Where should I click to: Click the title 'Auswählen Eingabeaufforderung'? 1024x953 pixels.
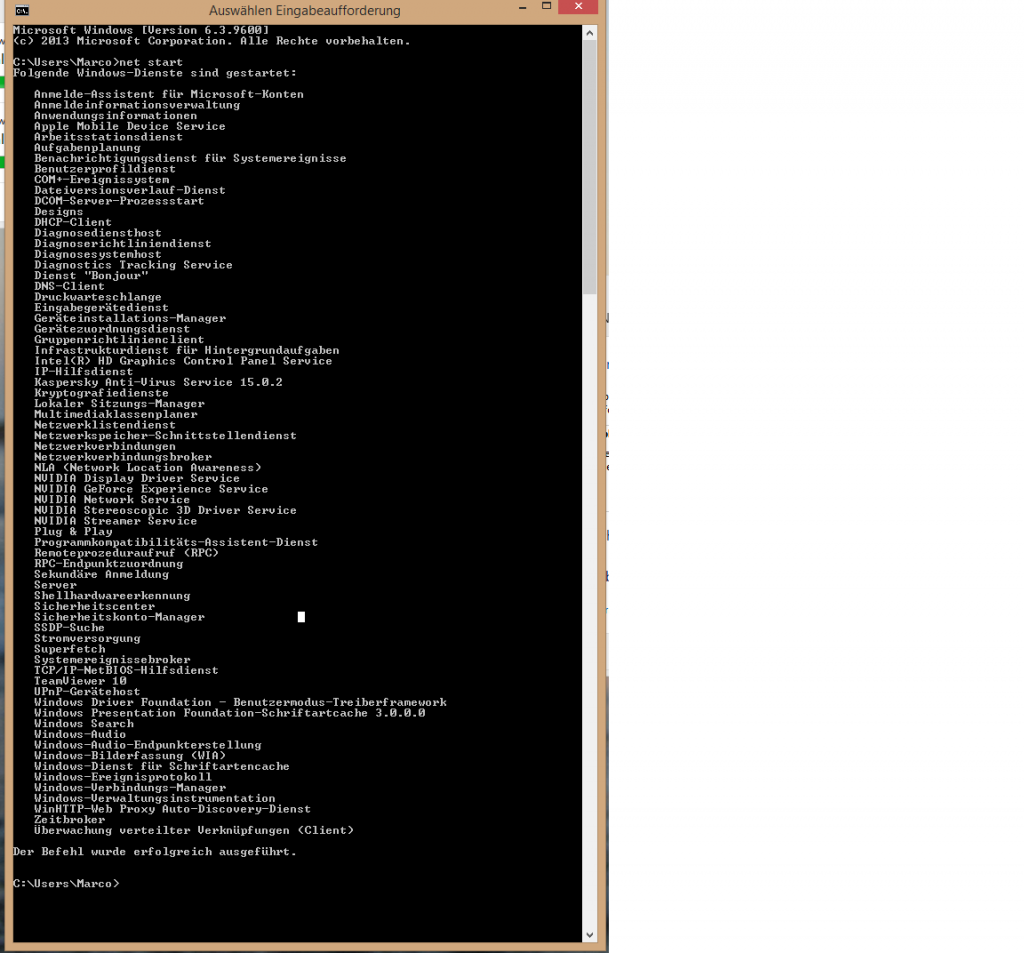304,10
